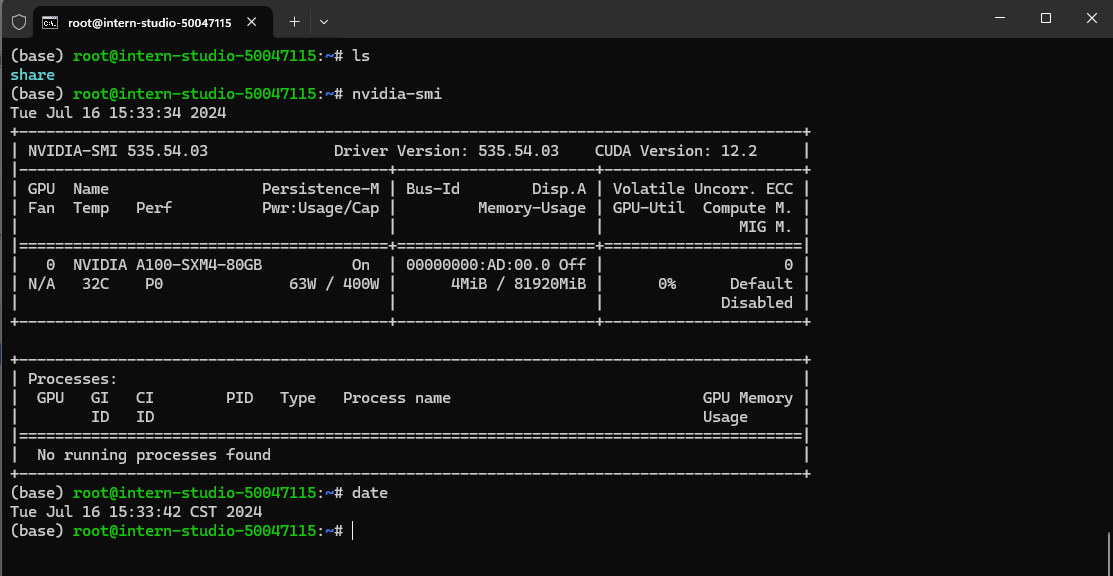Click the bus ID '00000000:AD:00.0'
1113x576 pixels.
[x=478, y=265]
